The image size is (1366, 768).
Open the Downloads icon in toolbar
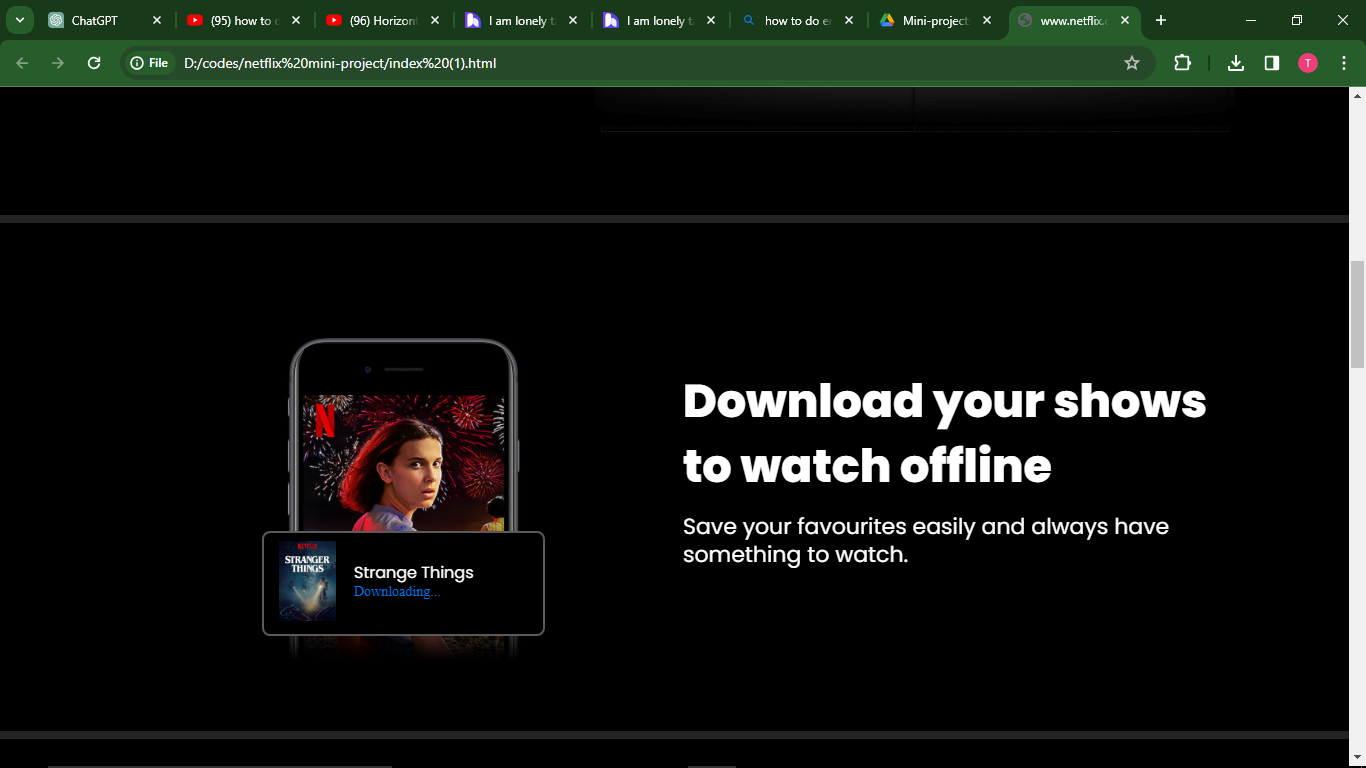click(x=1236, y=63)
